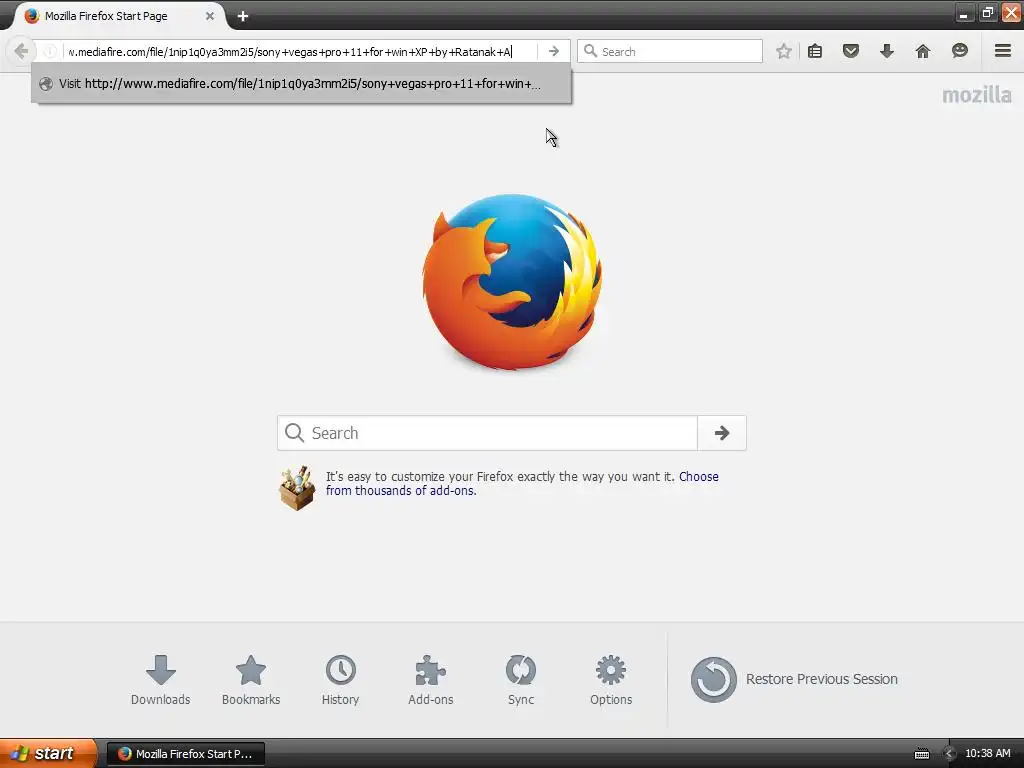
Task: Show your bookmarks list icon
Action: 815,51
